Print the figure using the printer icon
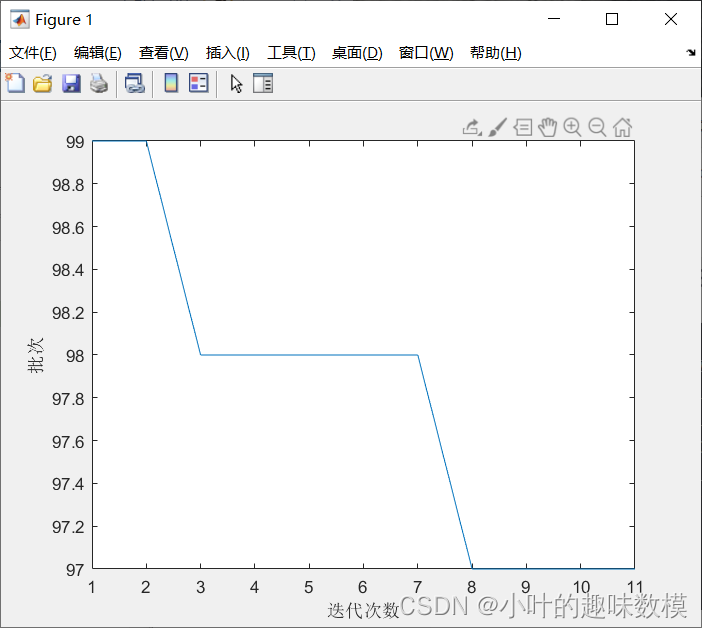The height and width of the screenshot is (628, 702). (99, 84)
